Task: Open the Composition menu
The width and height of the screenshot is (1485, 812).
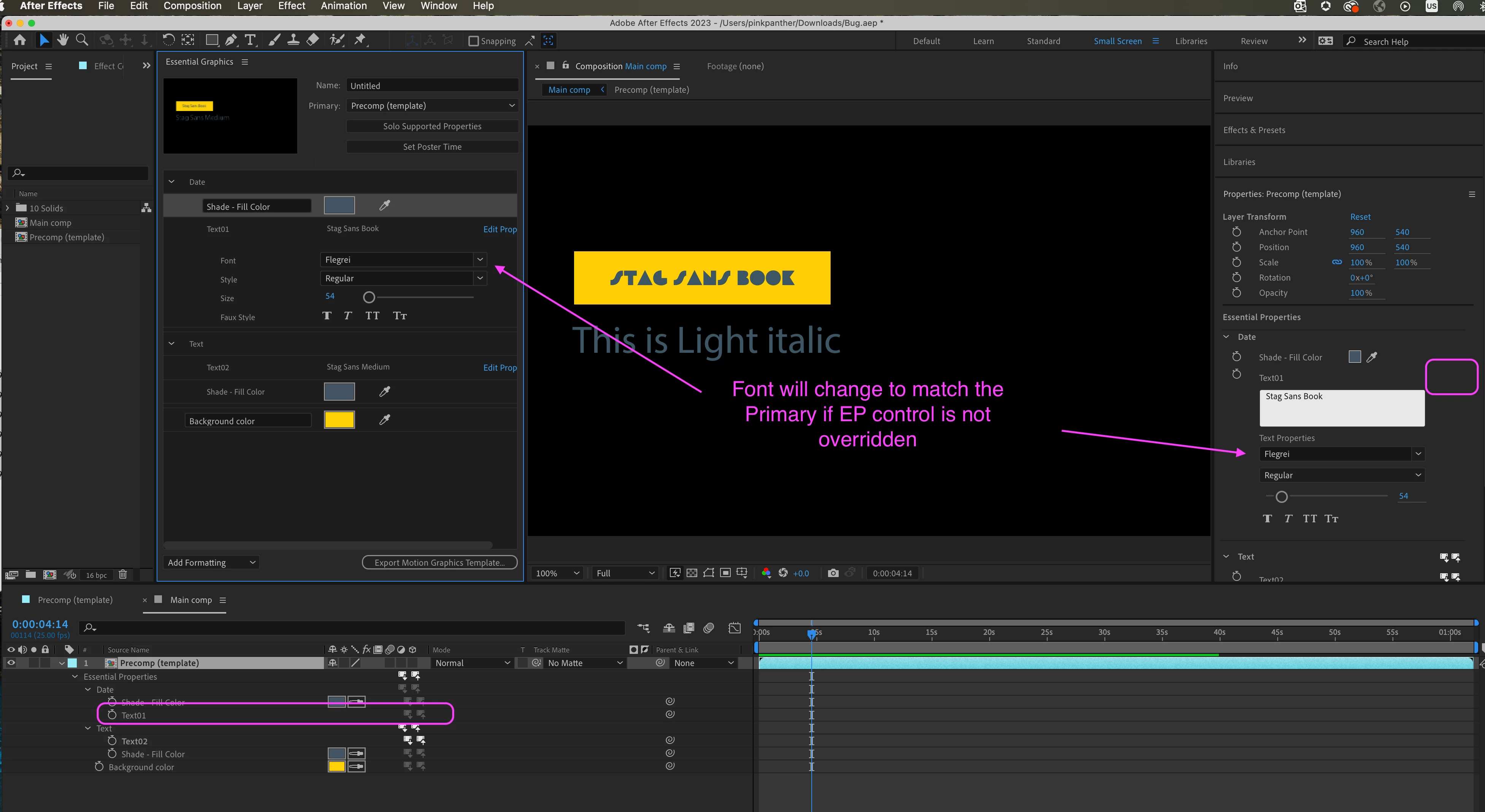Action: coord(192,6)
